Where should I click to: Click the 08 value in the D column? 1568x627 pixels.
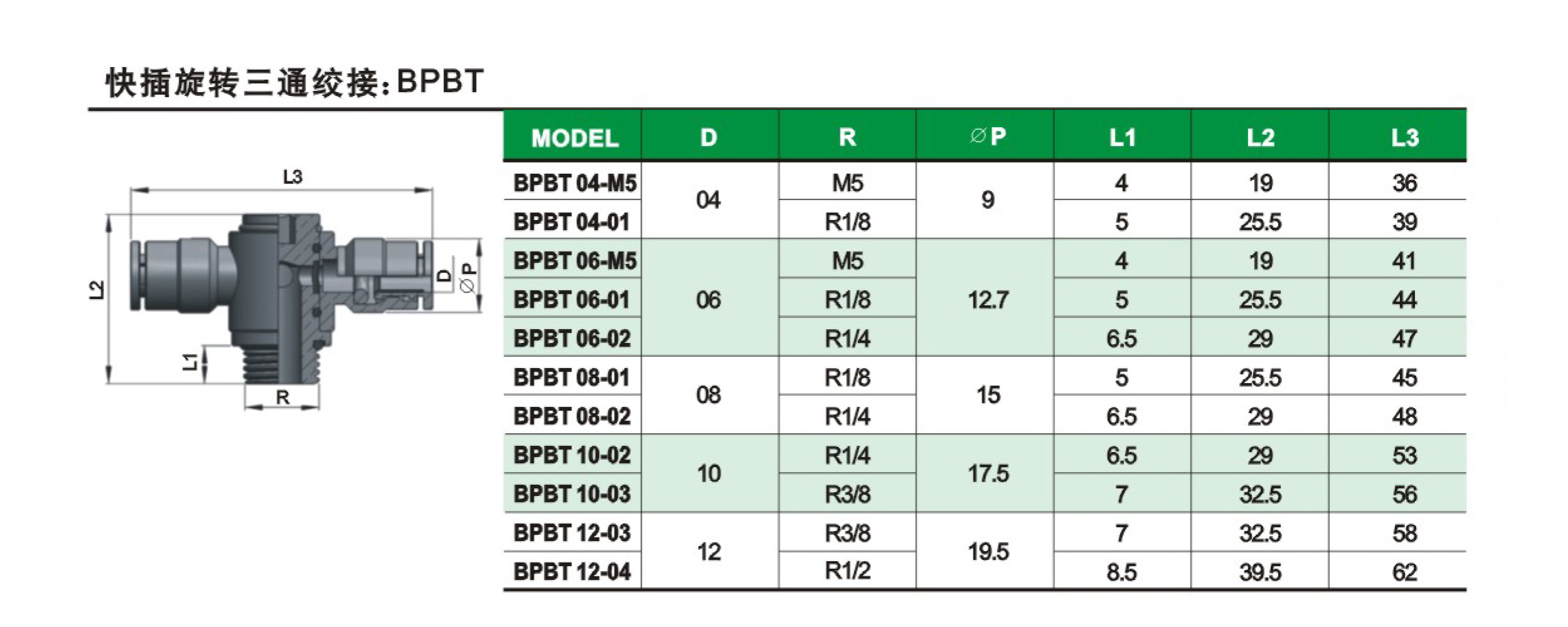[709, 396]
